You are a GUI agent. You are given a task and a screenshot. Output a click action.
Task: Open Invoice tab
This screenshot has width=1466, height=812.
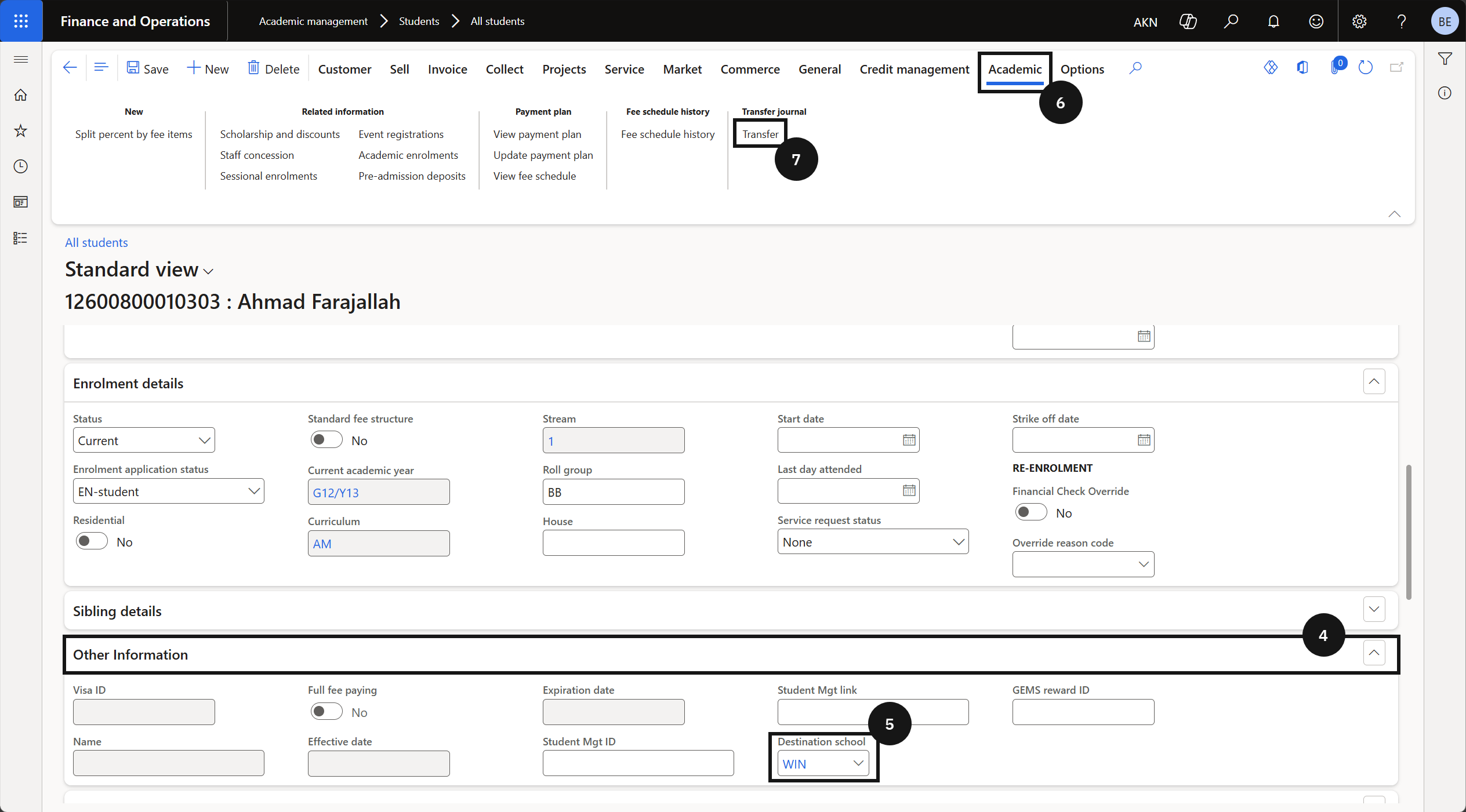click(447, 69)
